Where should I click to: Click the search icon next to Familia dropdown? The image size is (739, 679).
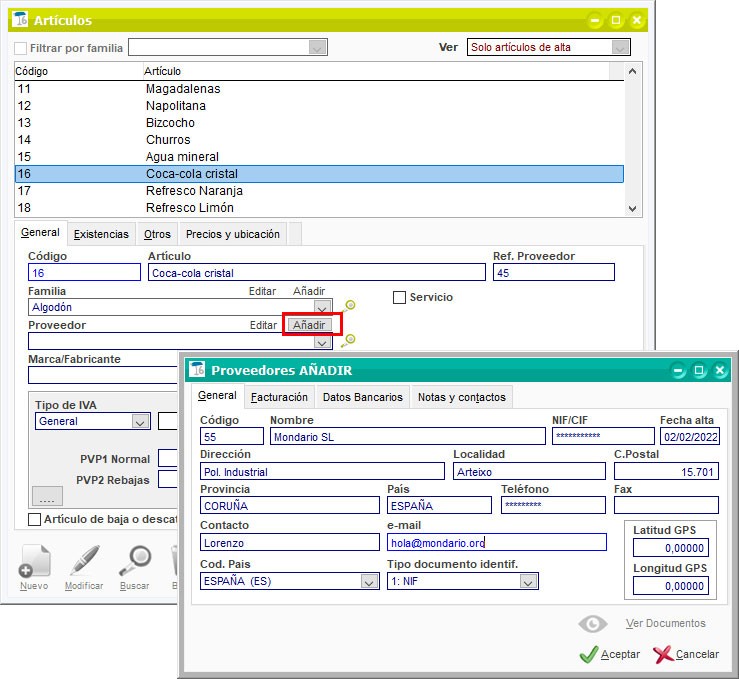(348, 306)
